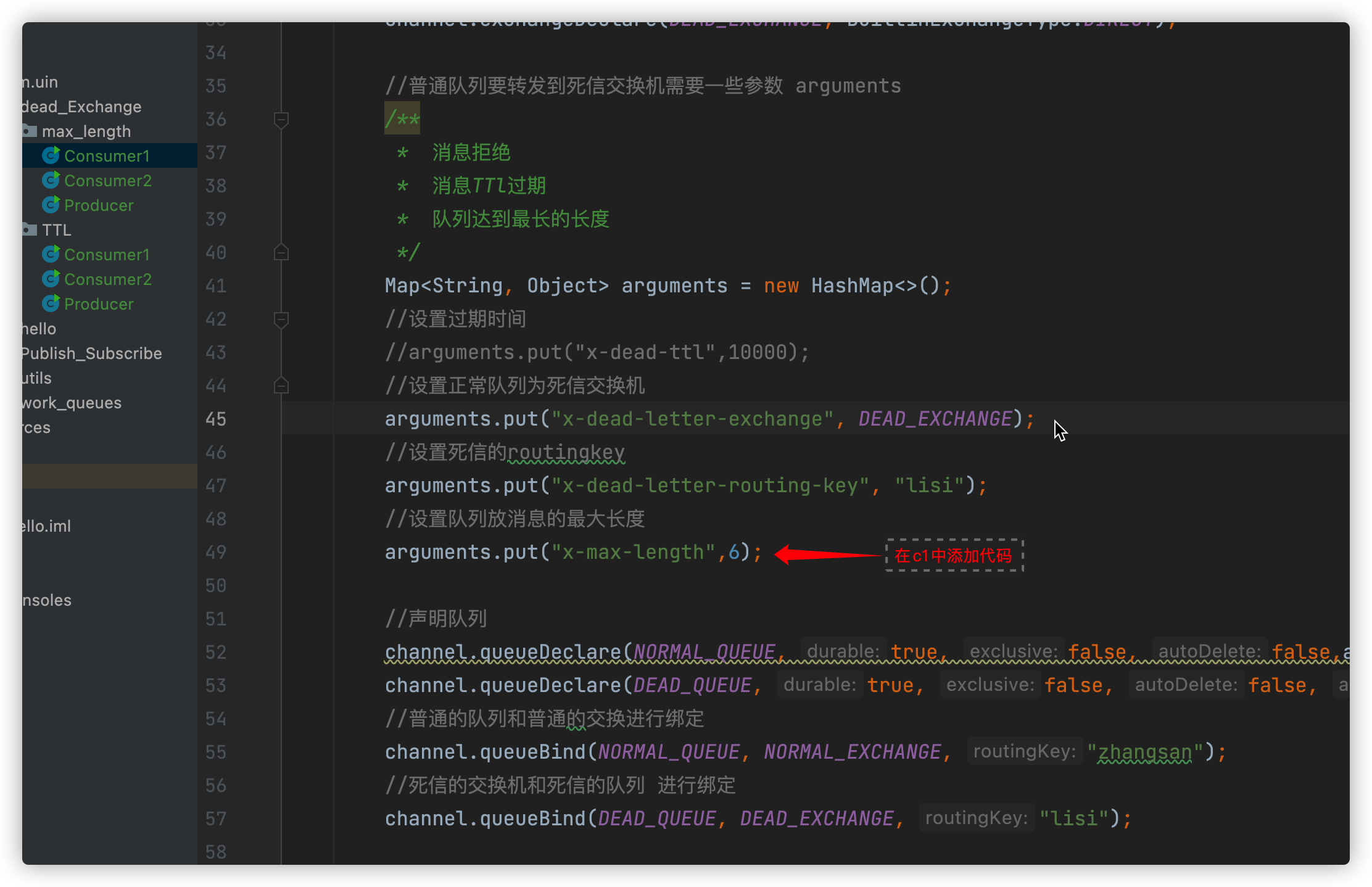Click "x-max-length" string on line 49
1372x887 pixels.
[633, 552]
